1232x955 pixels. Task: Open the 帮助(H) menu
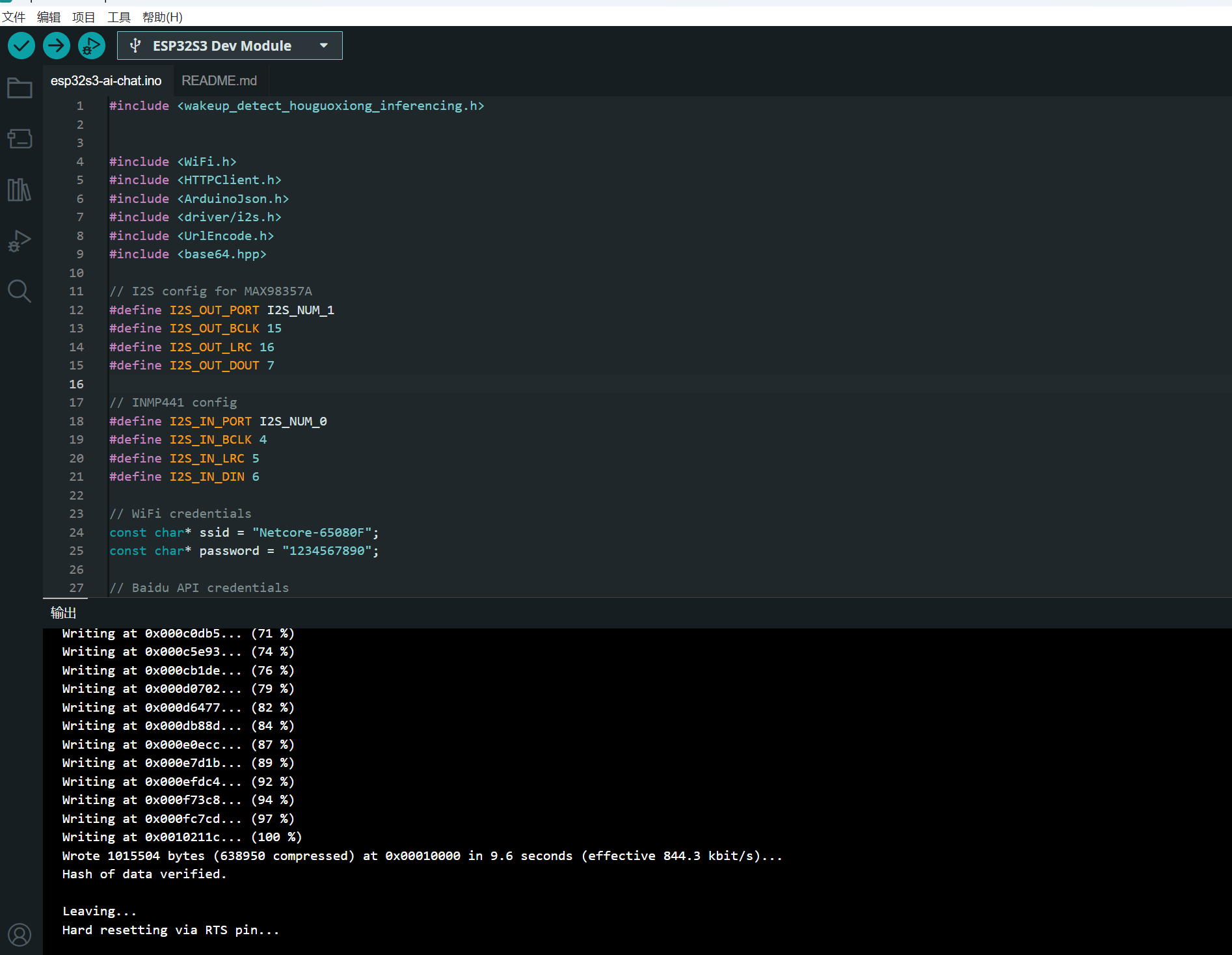click(x=163, y=17)
